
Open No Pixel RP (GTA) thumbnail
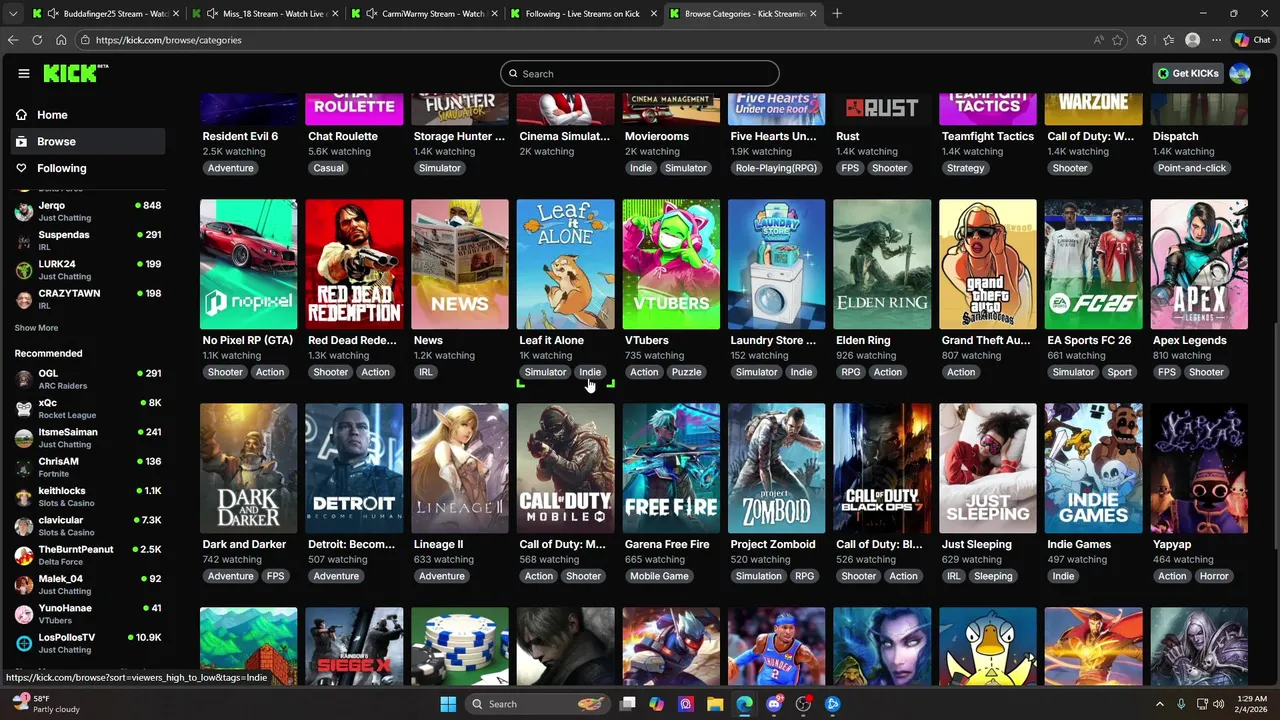(x=248, y=264)
